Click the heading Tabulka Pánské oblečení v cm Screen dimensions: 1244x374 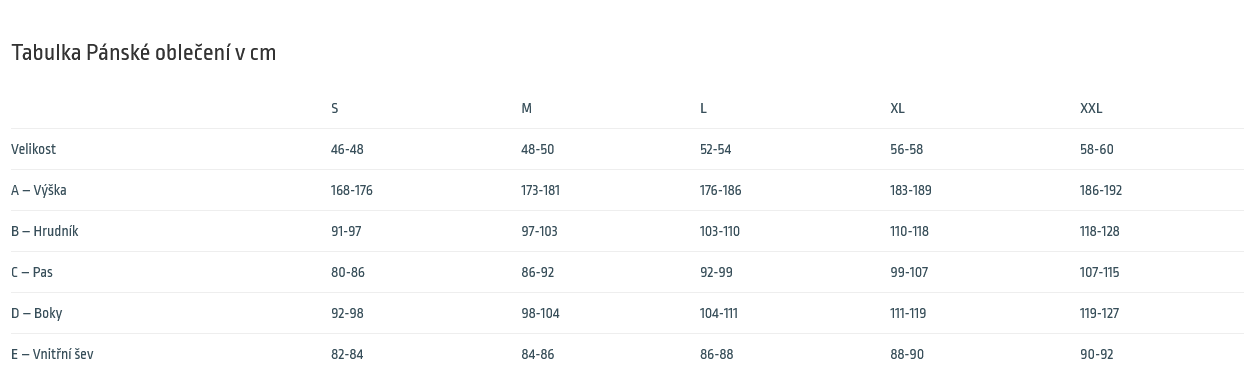pos(144,53)
